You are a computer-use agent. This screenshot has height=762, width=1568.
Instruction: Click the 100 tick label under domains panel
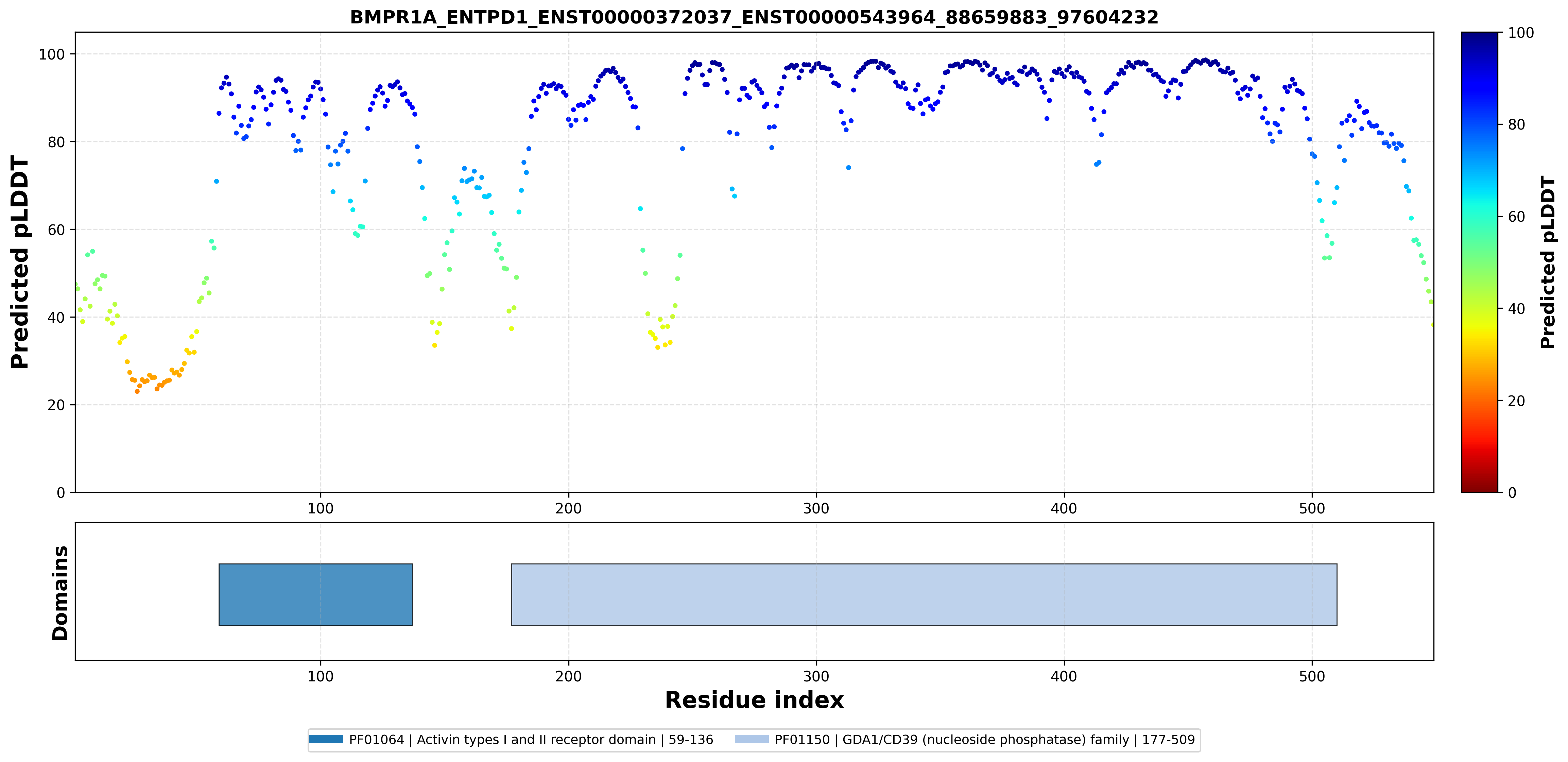pyautogui.click(x=321, y=677)
